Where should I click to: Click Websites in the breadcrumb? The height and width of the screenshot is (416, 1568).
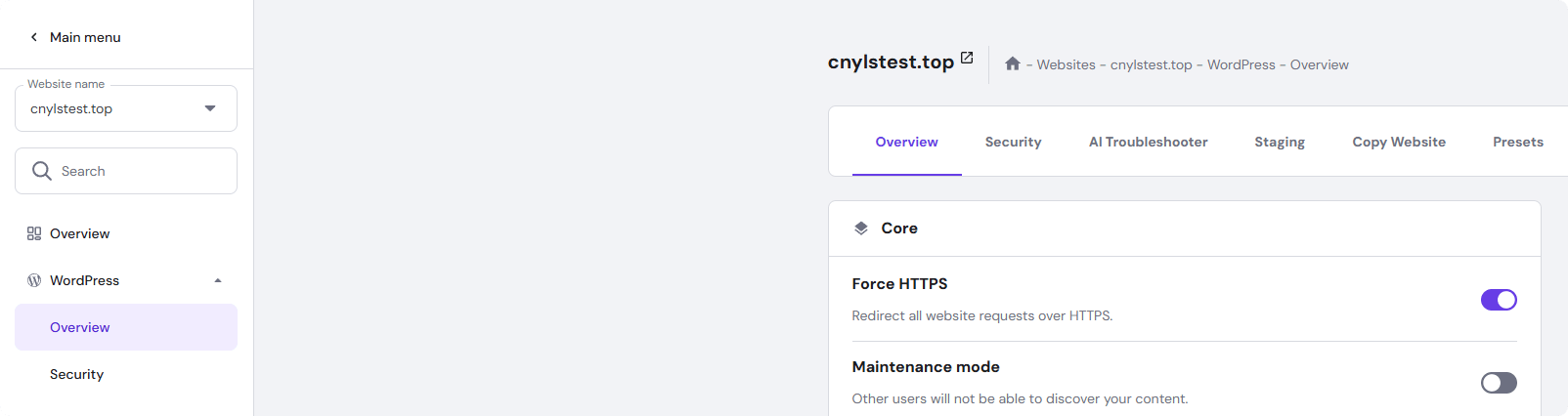(x=1066, y=65)
